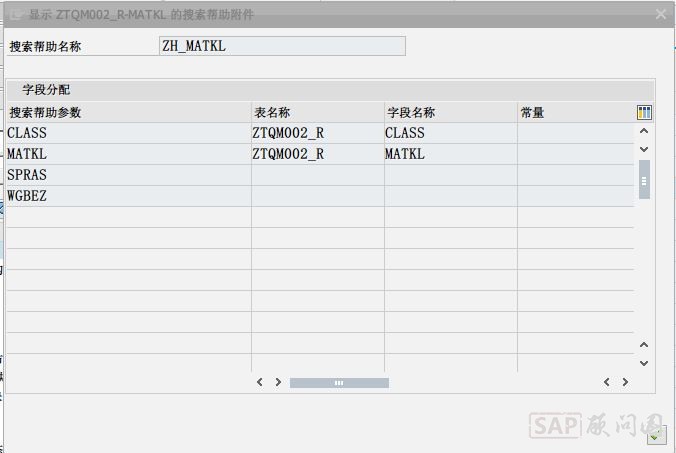This screenshot has height=453, width=676.
Task: Click the search help name field ZH_MATKL
Action: tap(282, 46)
